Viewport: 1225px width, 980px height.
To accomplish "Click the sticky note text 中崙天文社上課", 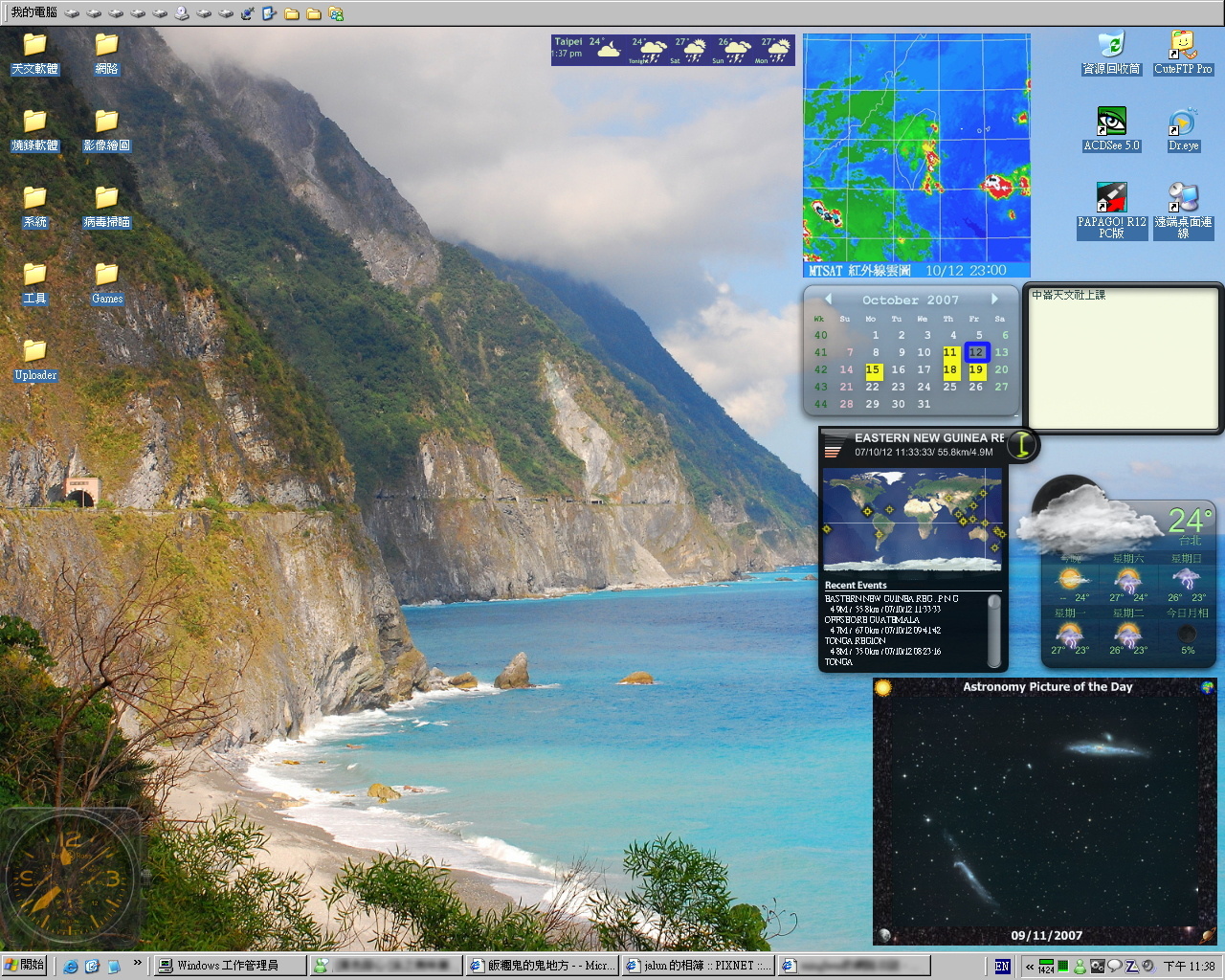I will tap(1068, 295).
